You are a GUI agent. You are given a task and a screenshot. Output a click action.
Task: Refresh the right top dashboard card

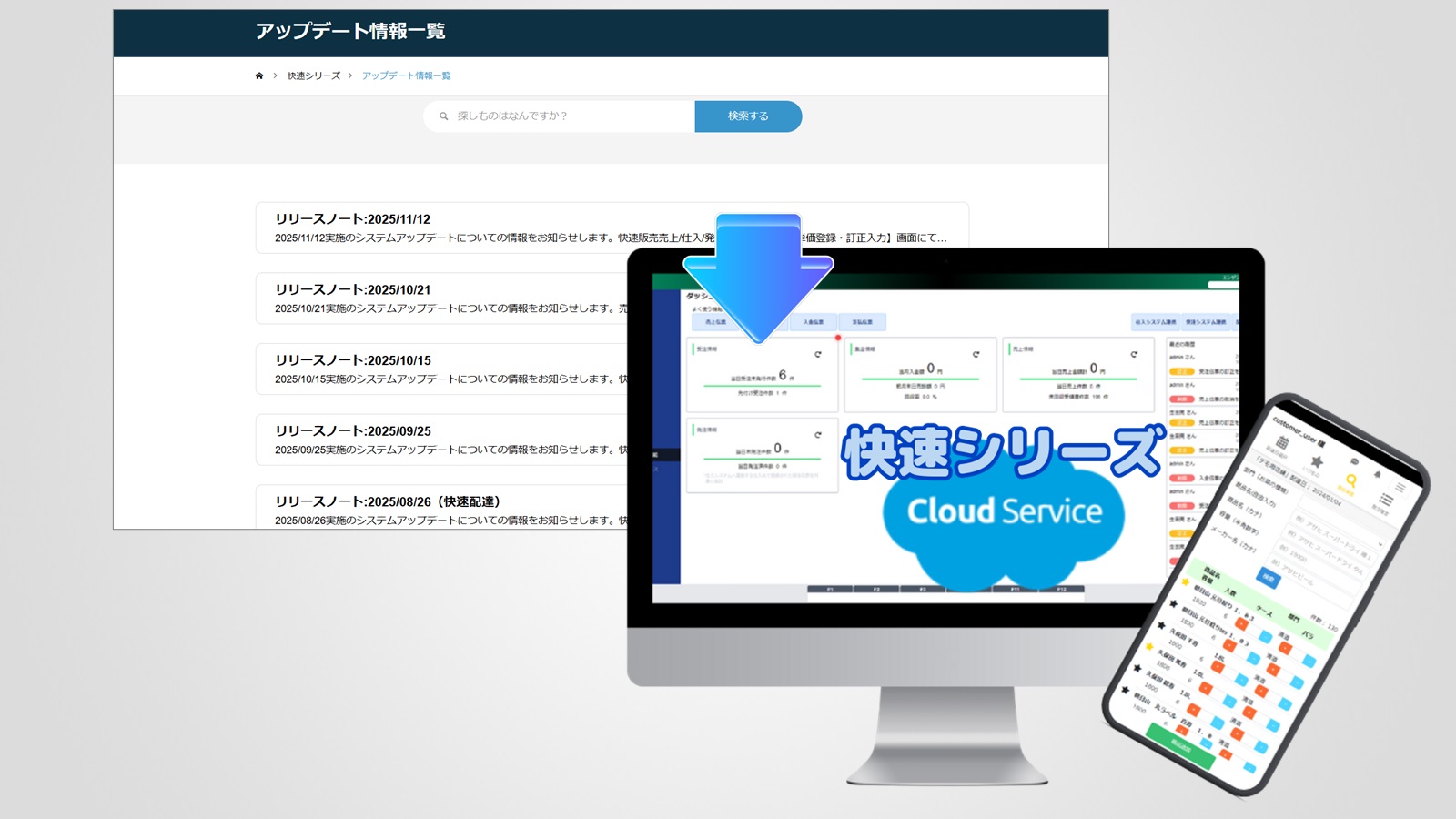[1134, 354]
